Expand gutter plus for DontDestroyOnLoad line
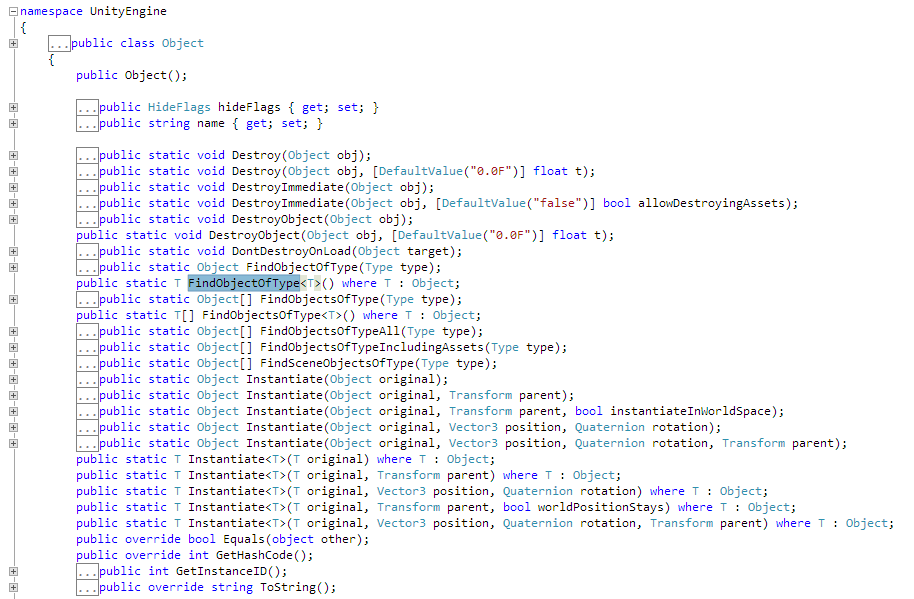 coord(13,252)
